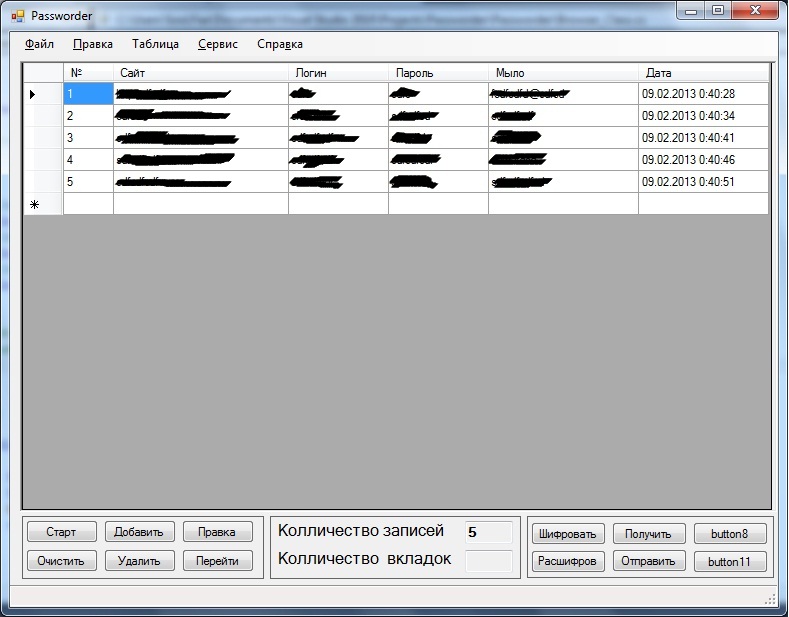Select the cell with number 3
The width and height of the screenshot is (789, 617).
click(x=89, y=137)
